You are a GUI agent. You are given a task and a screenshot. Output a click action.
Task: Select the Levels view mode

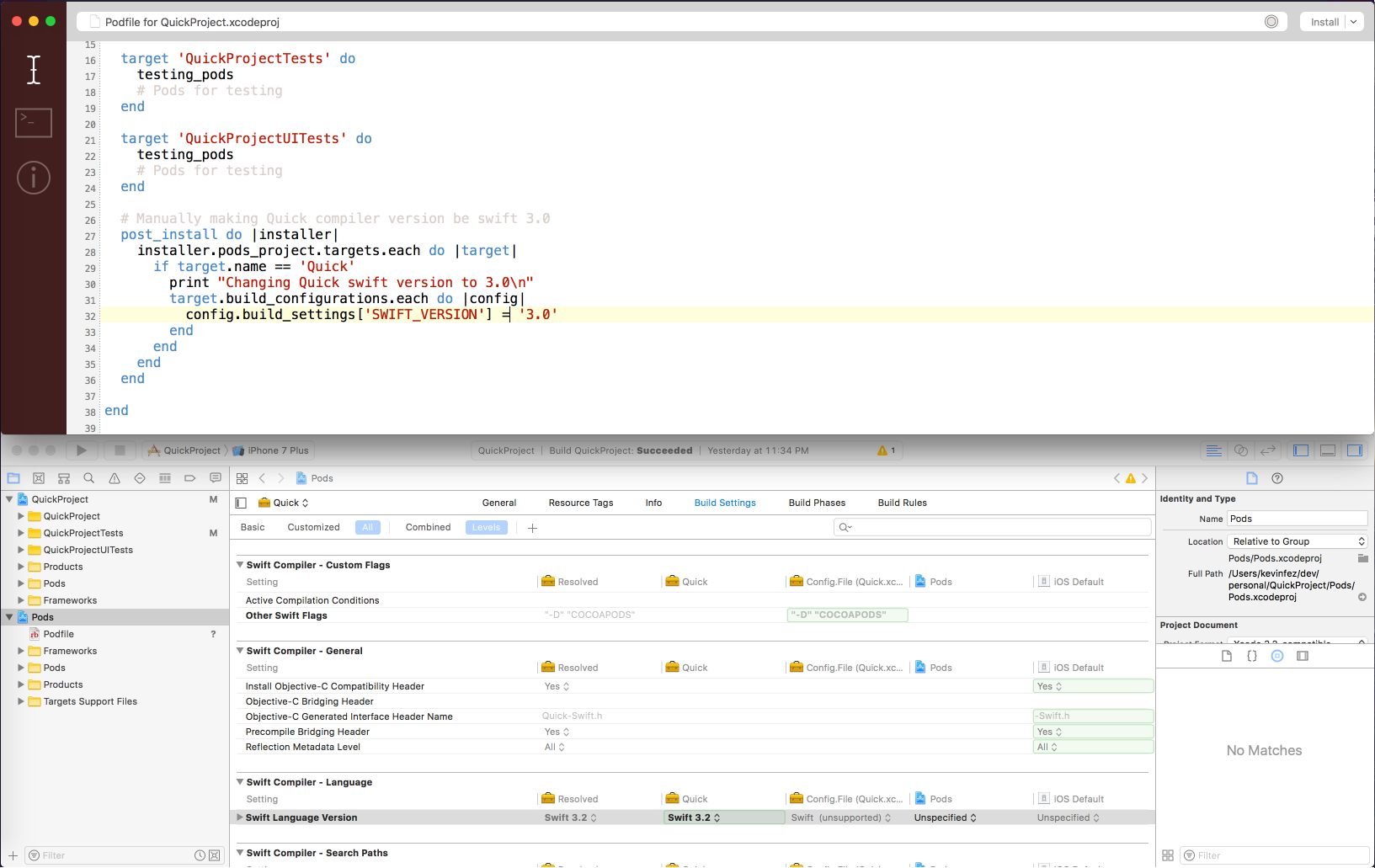click(486, 527)
